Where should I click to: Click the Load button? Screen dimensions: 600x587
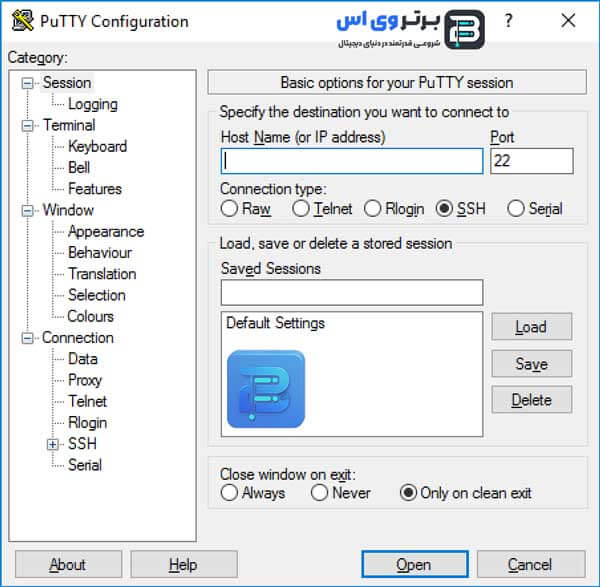[532, 327]
